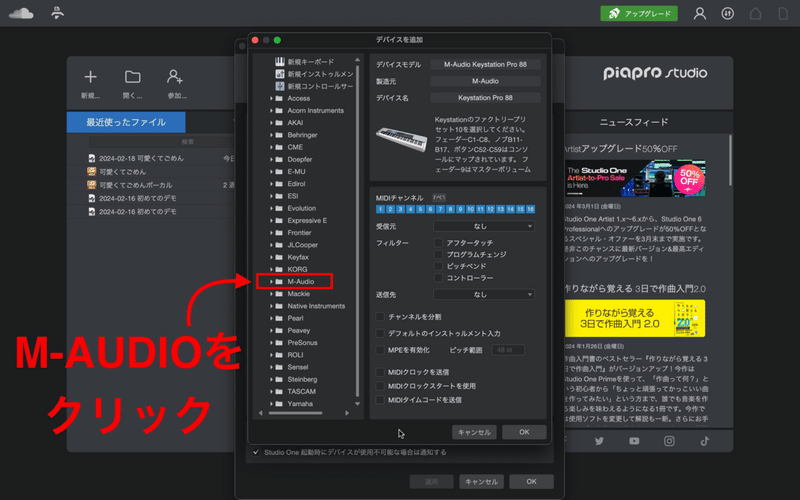Check MIDIクロックを送信 checkbox

(380, 372)
